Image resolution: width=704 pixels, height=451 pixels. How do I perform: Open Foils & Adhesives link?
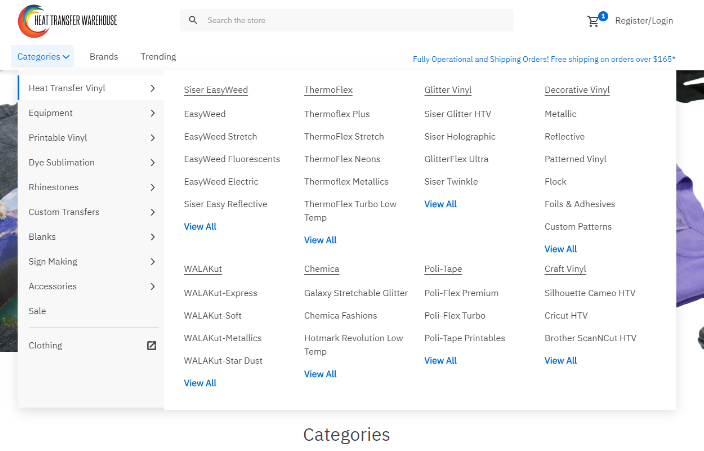pos(580,204)
